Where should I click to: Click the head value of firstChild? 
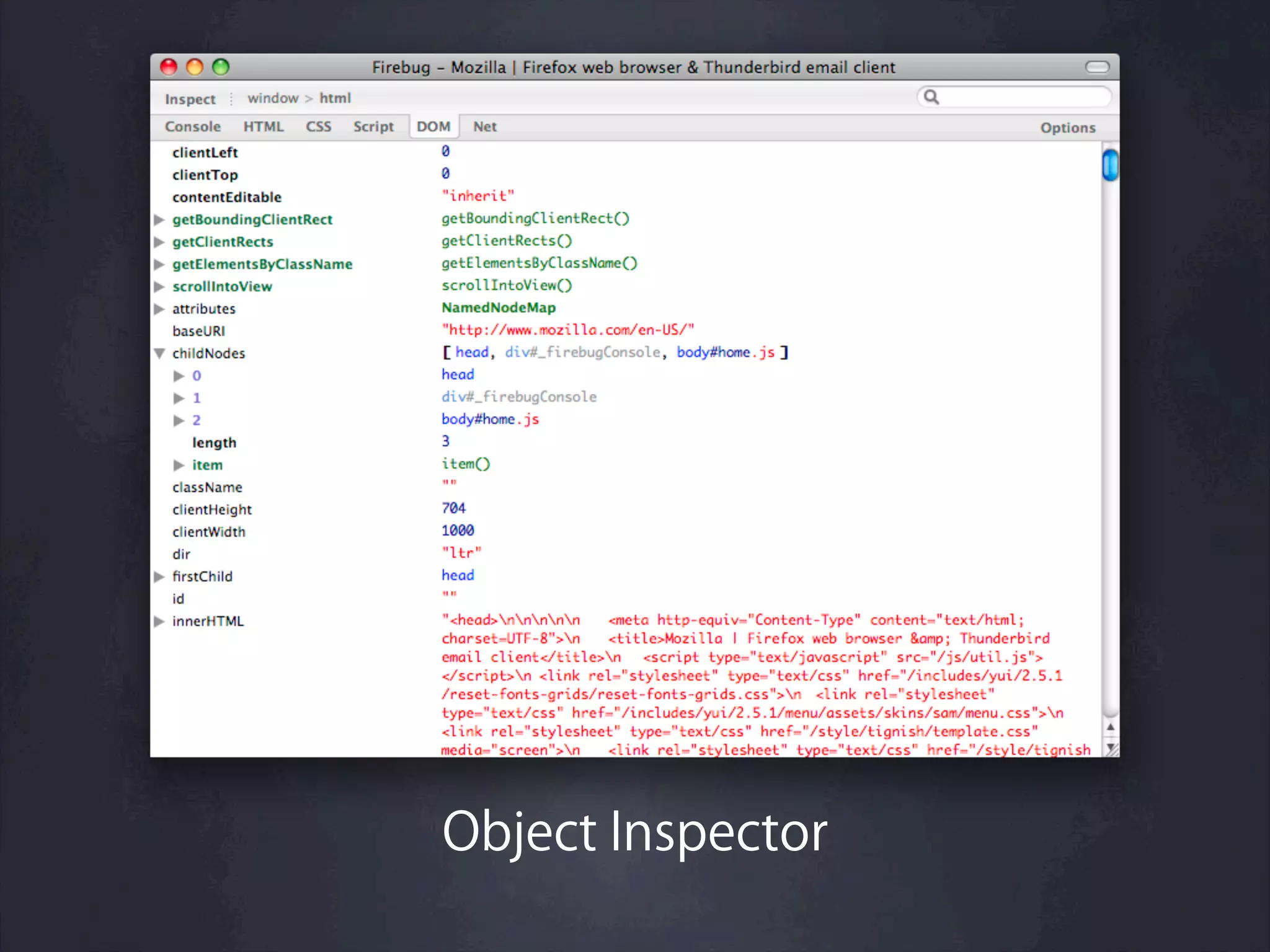coord(458,575)
